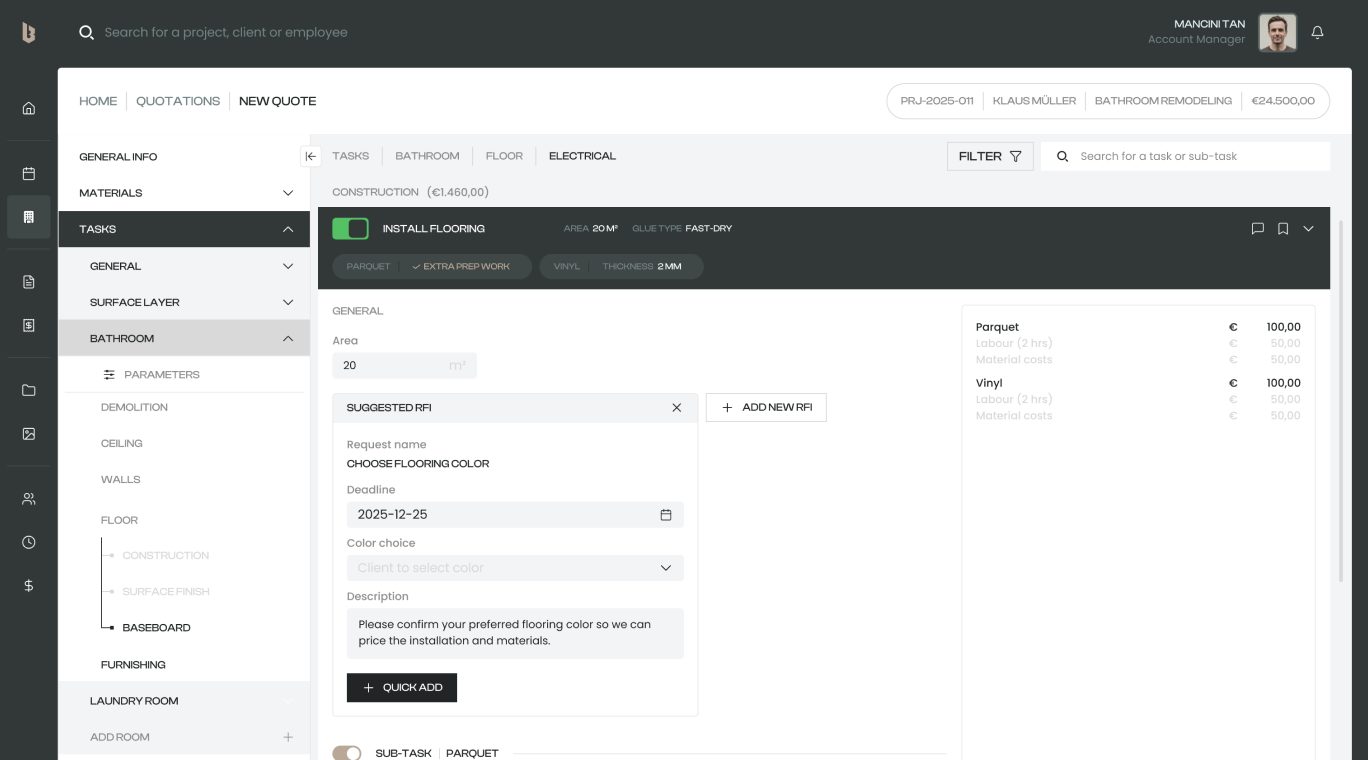The height and width of the screenshot is (760, 1368).
Task: Switch to the Floor tab
Action: (x=504, y=156)
